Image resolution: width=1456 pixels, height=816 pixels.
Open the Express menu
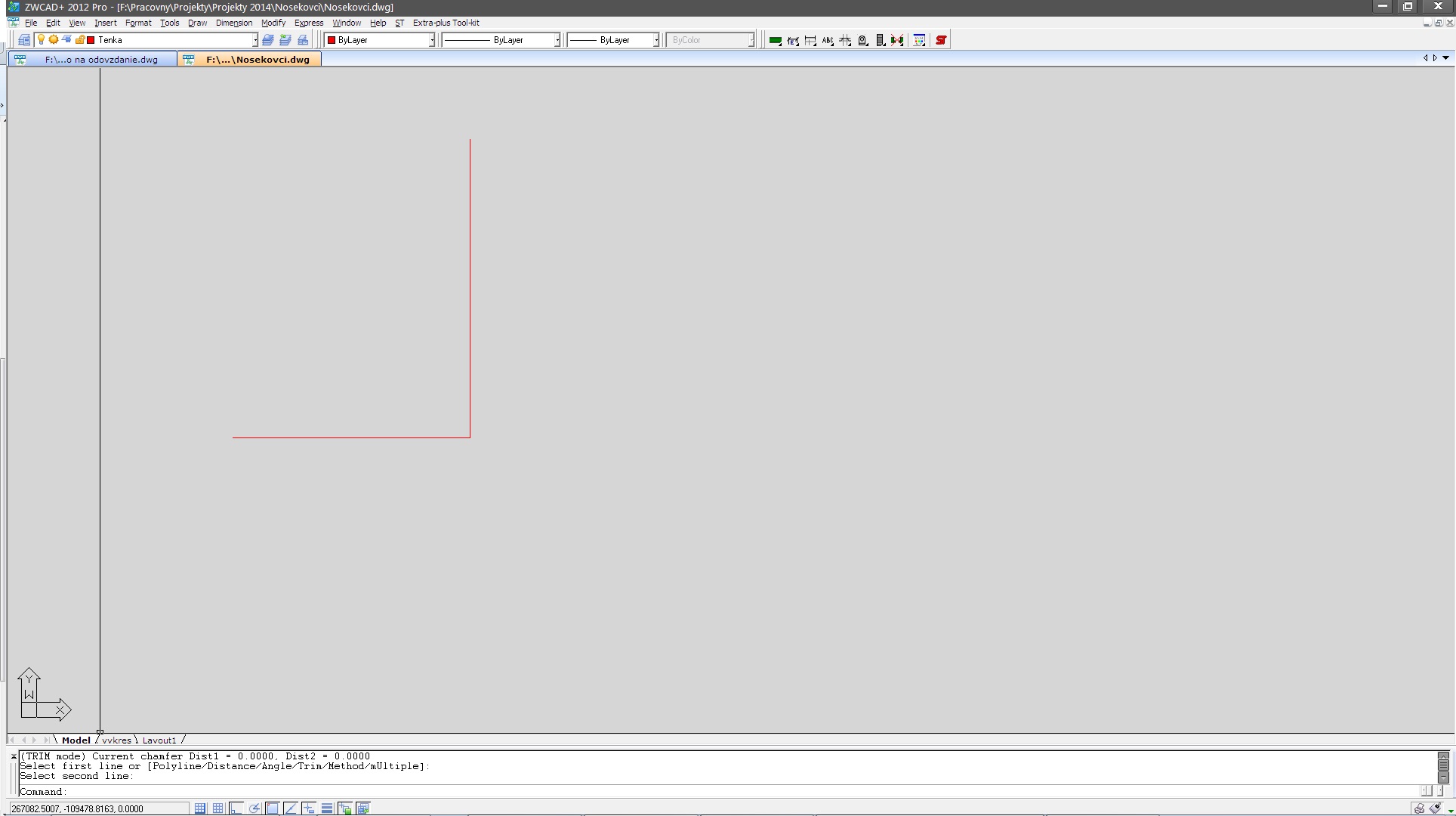308,23
